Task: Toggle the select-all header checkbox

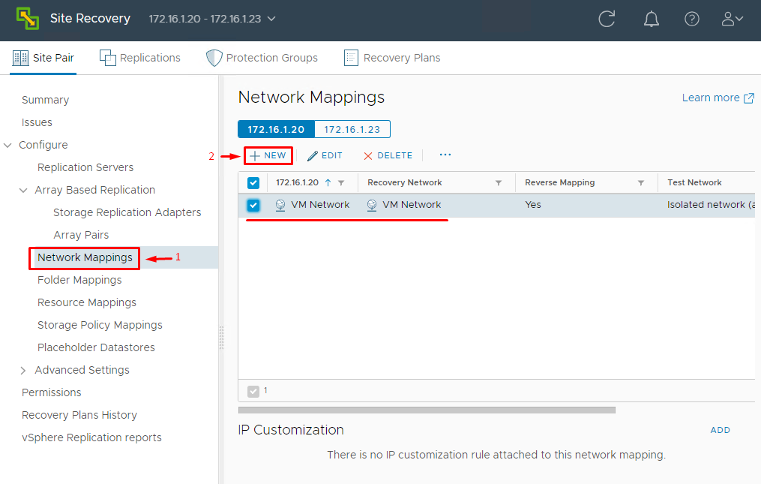Action: coord(253,183)
